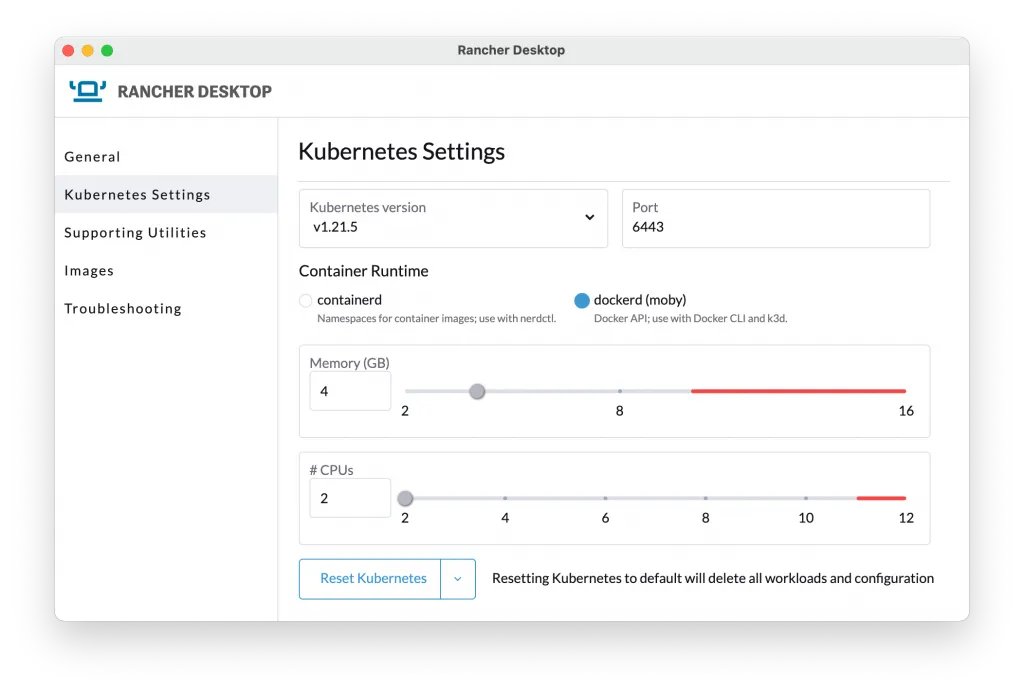This screenshot has width=1024, height=693.
Task: Click the RANCHER DESKTOP header title
Action: 195,91
